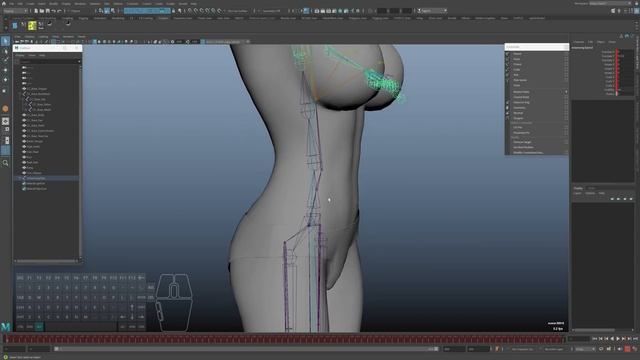Click the orange round icon in left toolbox
Screen dimensions: 640x360
(x=5, y=109)
